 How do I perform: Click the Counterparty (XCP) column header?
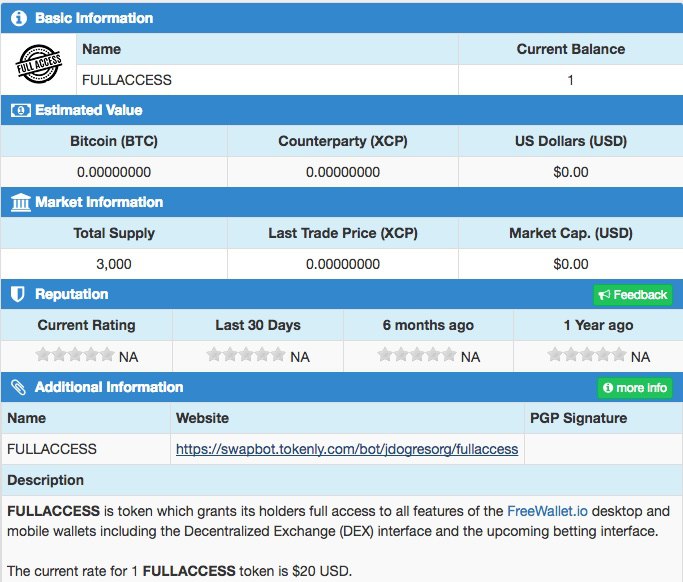(x=343, y=141)
